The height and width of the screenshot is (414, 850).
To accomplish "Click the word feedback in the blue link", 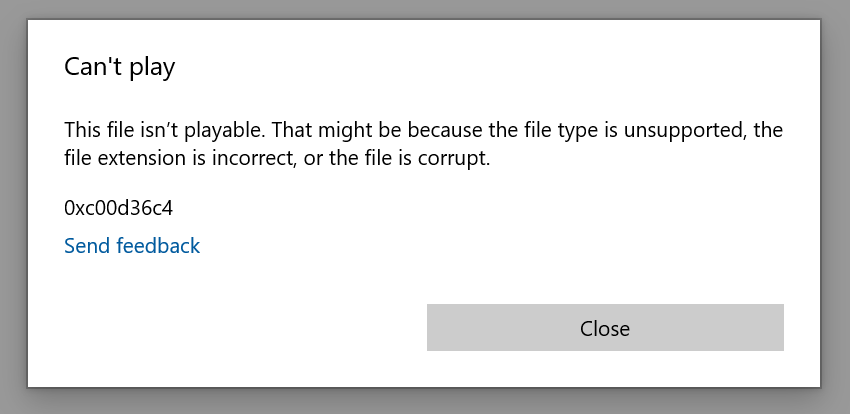I will click(158, 245).
